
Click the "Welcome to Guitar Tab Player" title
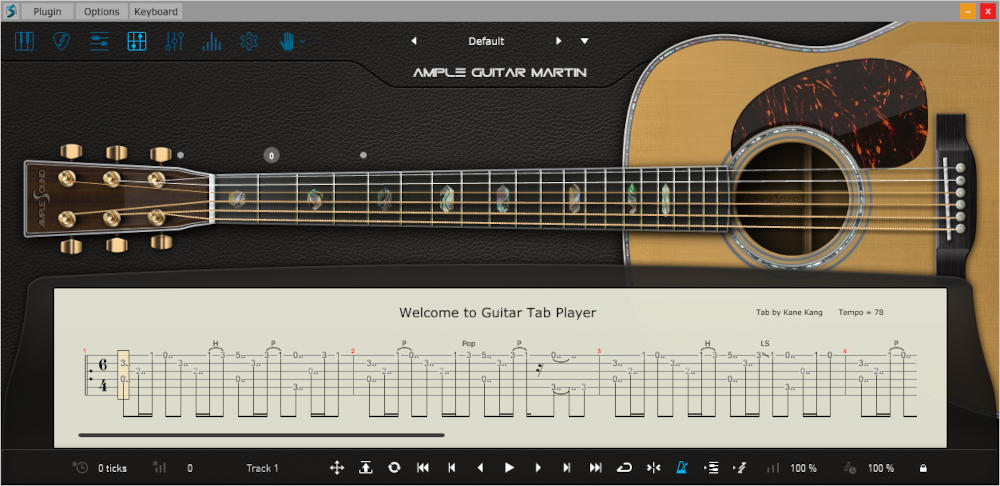coord(497,313)
